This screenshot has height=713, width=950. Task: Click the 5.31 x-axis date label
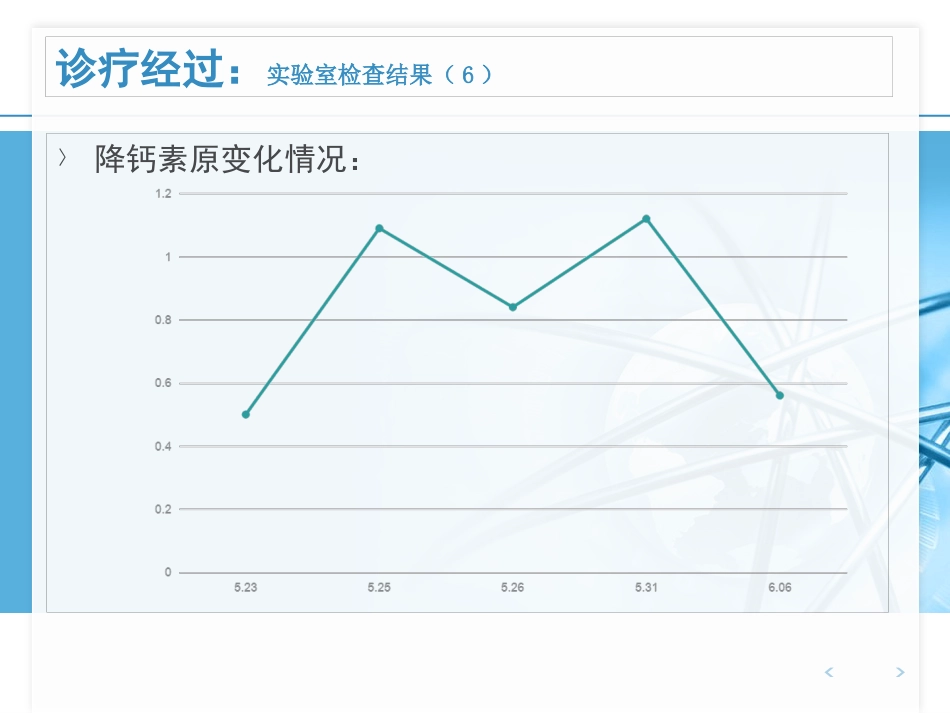pos(646,587)
